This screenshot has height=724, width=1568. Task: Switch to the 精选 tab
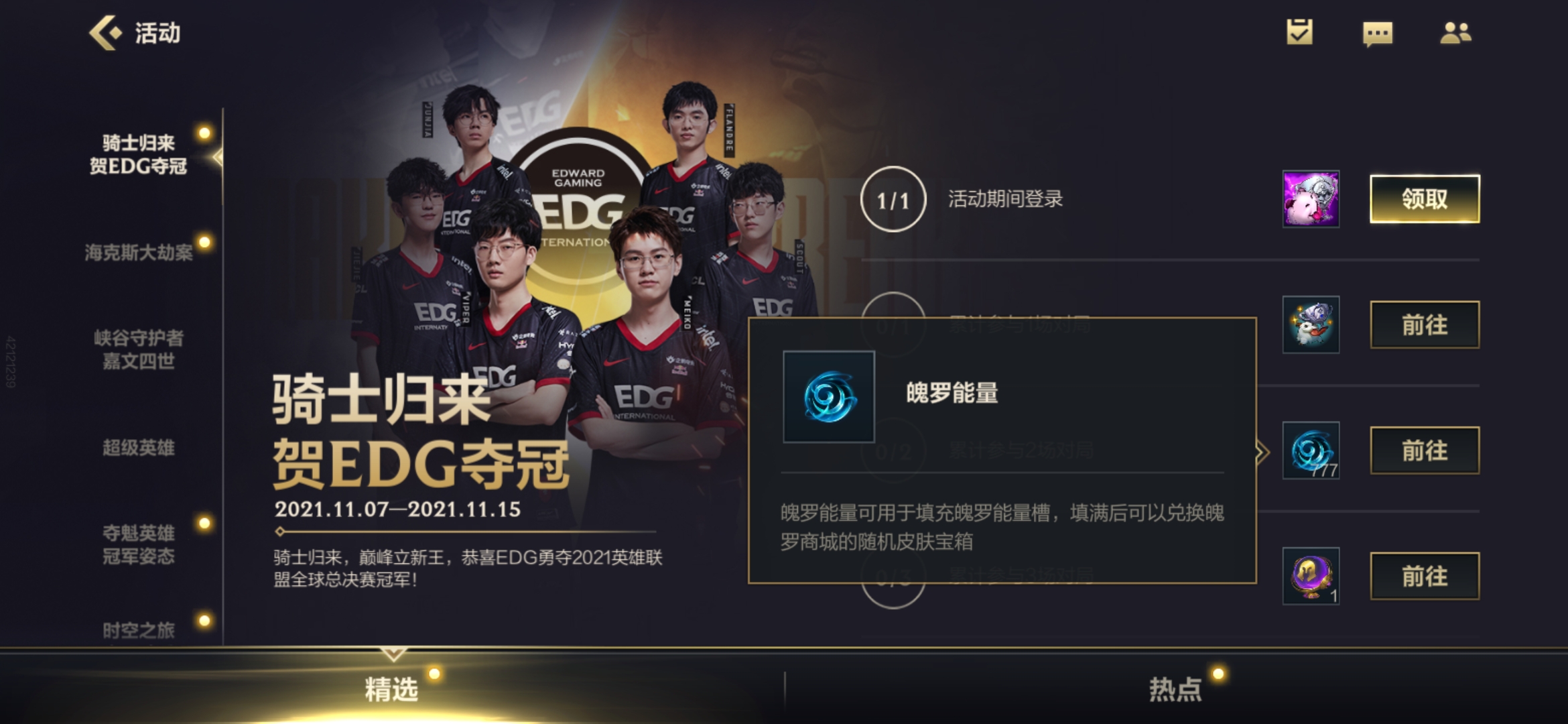[x=391, y=689]
